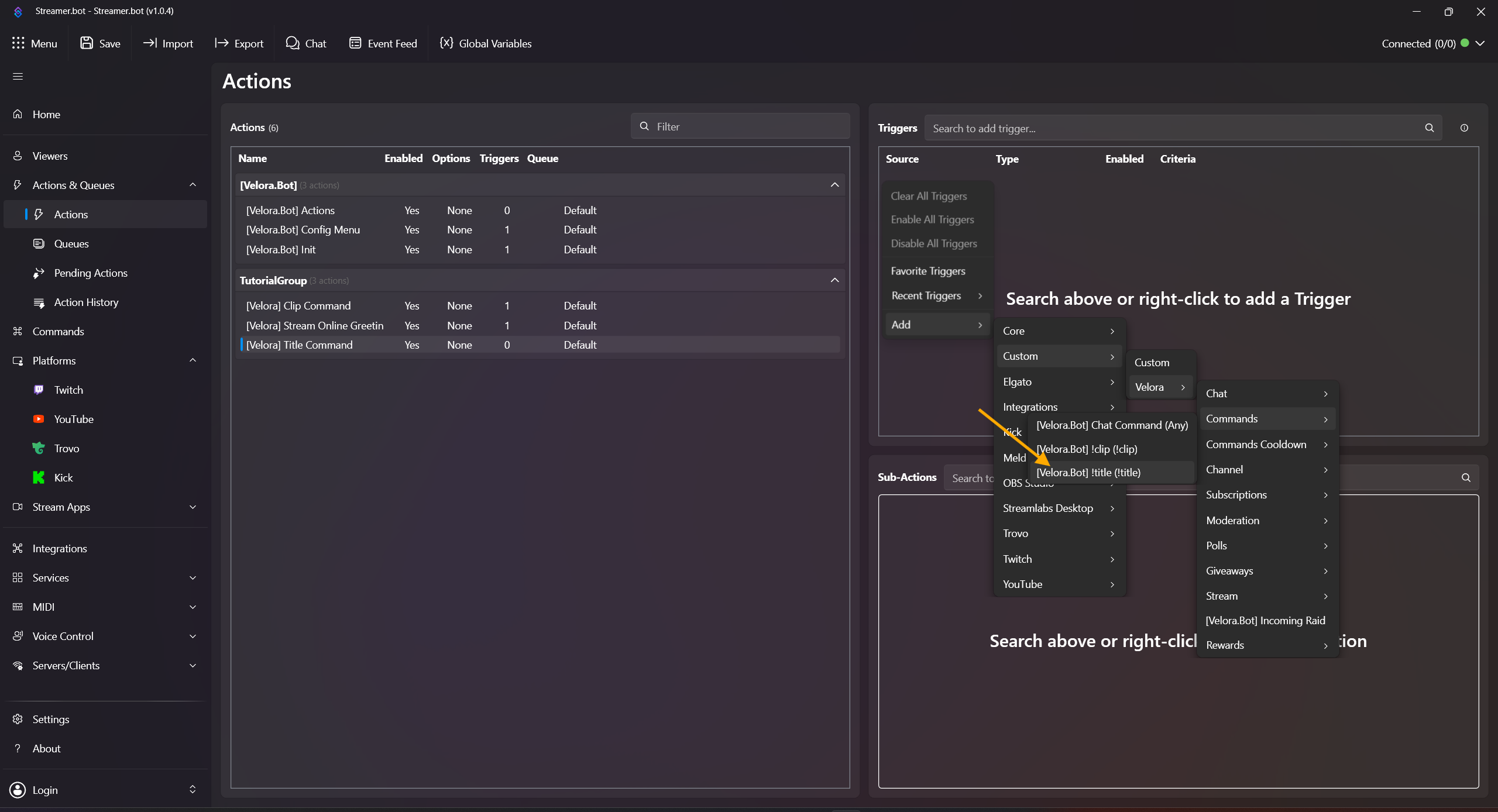Select the [Velora.Bot] !title trigger entry

1088,472
